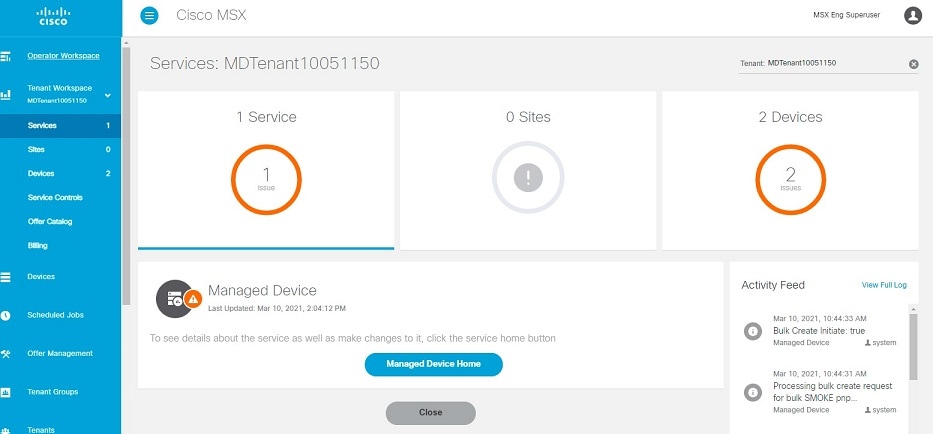Click the Tenant Groups sidebar icon
The width and height of the screenshot is (933, 434).
coord(6,392)
